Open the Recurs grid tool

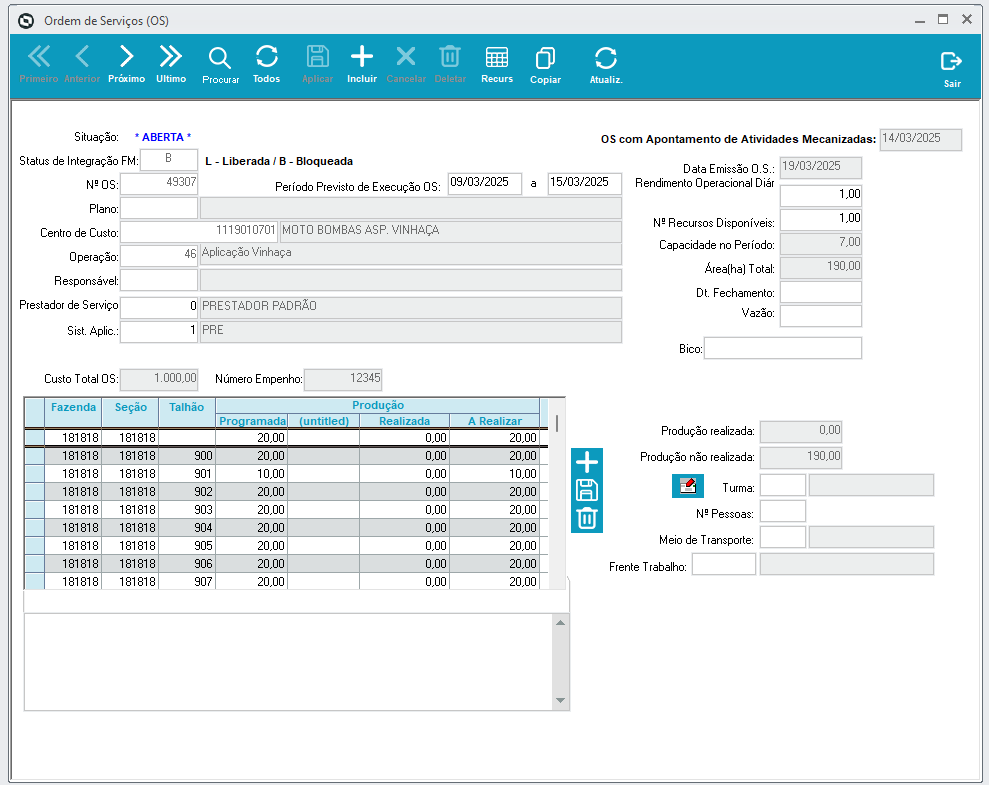click(496, 63)
